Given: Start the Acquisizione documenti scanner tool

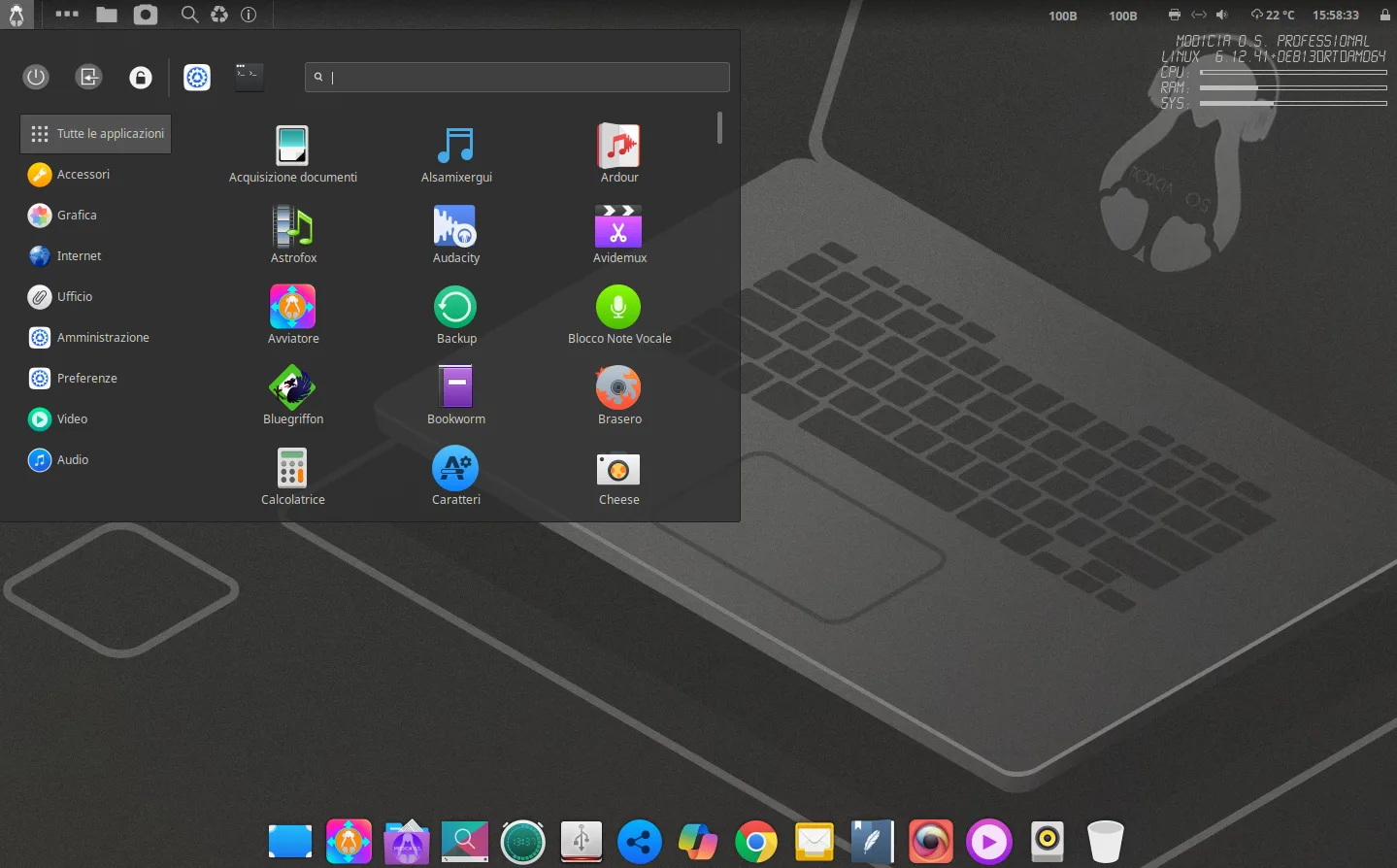Looking at the screenshot, I should [x=292, y=146].
